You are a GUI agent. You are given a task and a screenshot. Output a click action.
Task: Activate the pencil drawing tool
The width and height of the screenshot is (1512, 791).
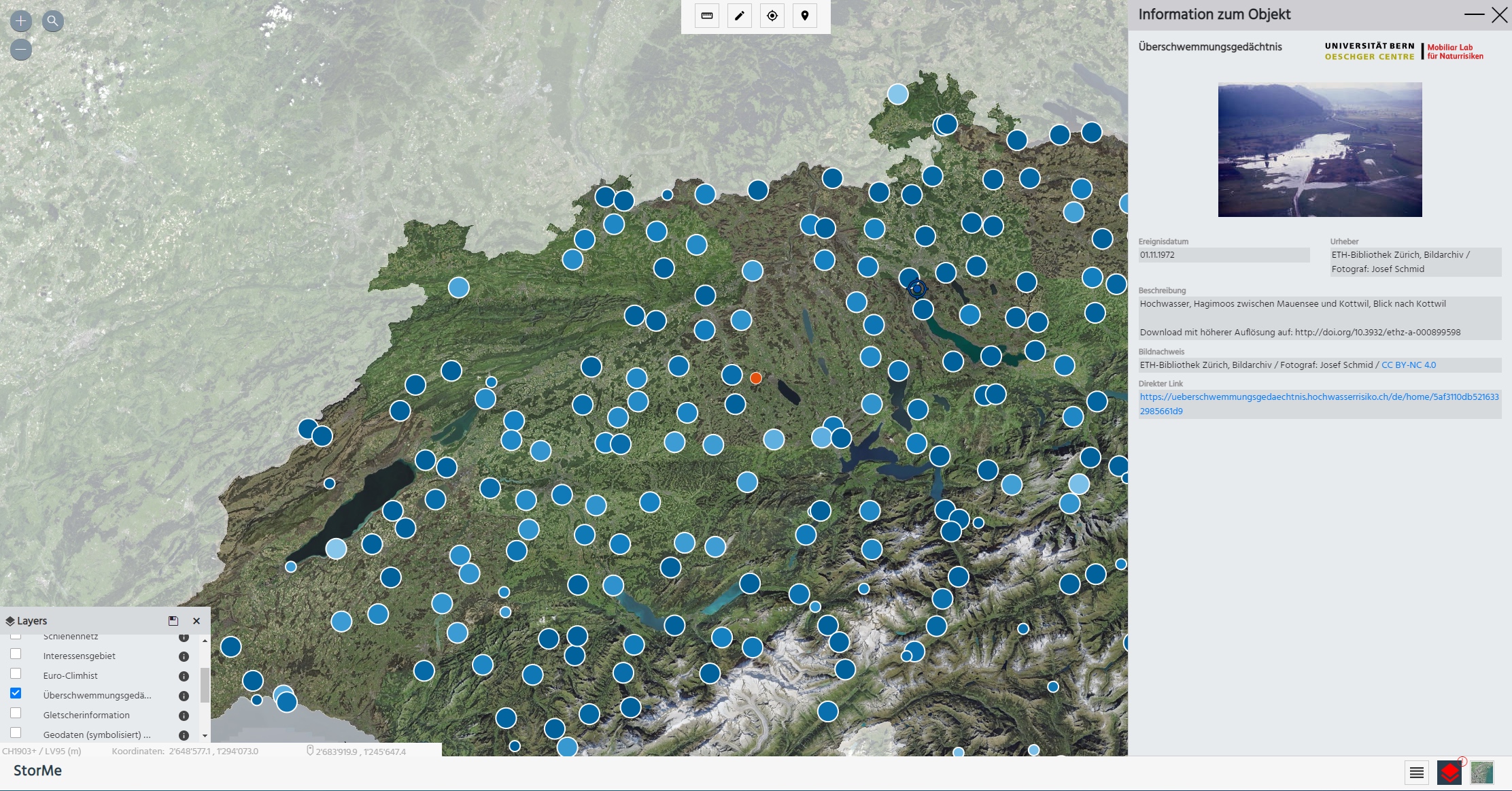740,16
